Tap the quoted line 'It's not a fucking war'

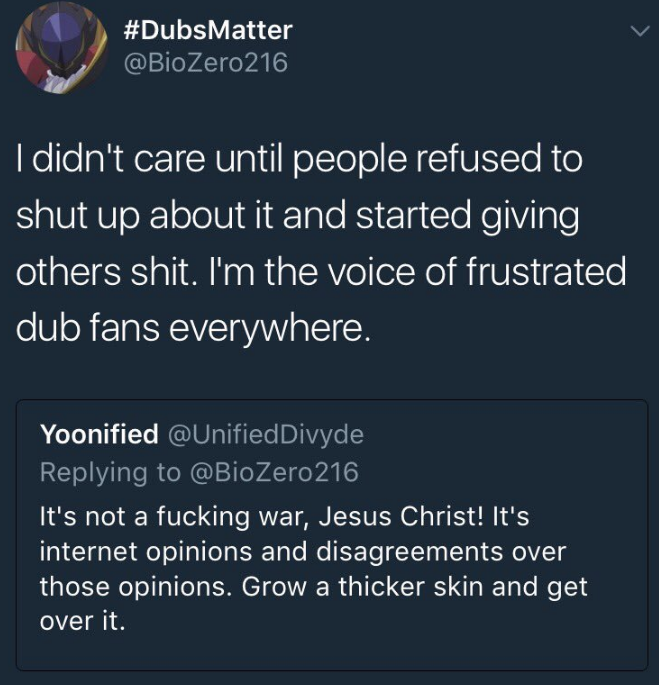tap(284, 516)
